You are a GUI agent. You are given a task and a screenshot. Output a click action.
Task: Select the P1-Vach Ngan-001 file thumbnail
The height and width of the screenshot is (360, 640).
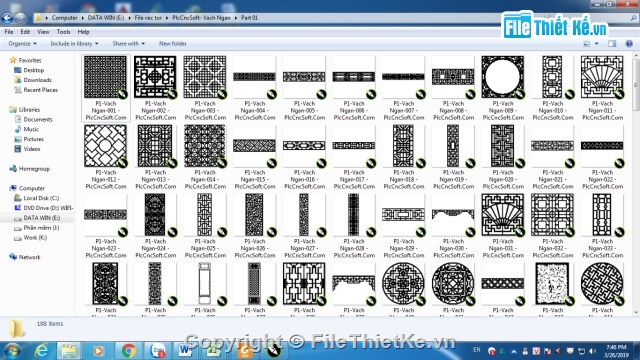pos(105,77)
